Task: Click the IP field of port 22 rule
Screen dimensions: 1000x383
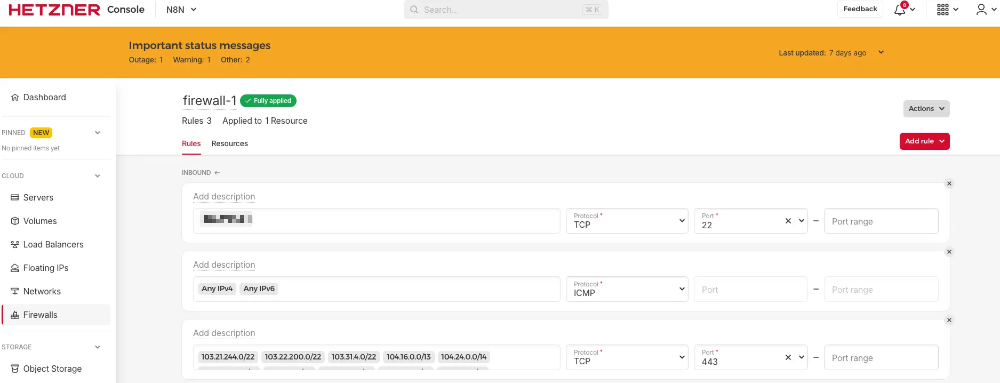Action: pos(377,220)
